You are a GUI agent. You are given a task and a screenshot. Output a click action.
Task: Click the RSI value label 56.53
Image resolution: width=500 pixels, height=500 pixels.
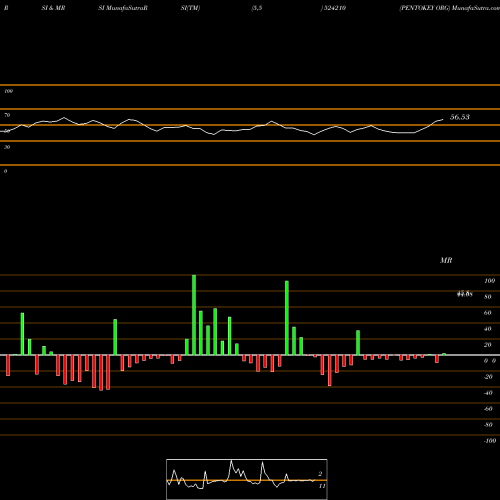pos(460,117)
